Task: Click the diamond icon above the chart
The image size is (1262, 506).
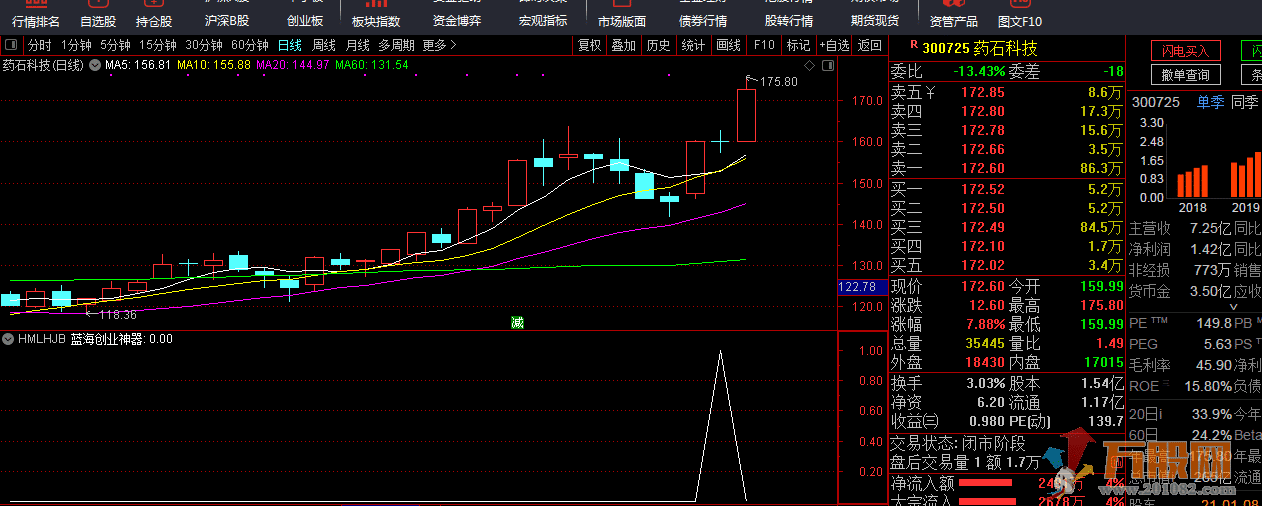Action: pos(809,65)
